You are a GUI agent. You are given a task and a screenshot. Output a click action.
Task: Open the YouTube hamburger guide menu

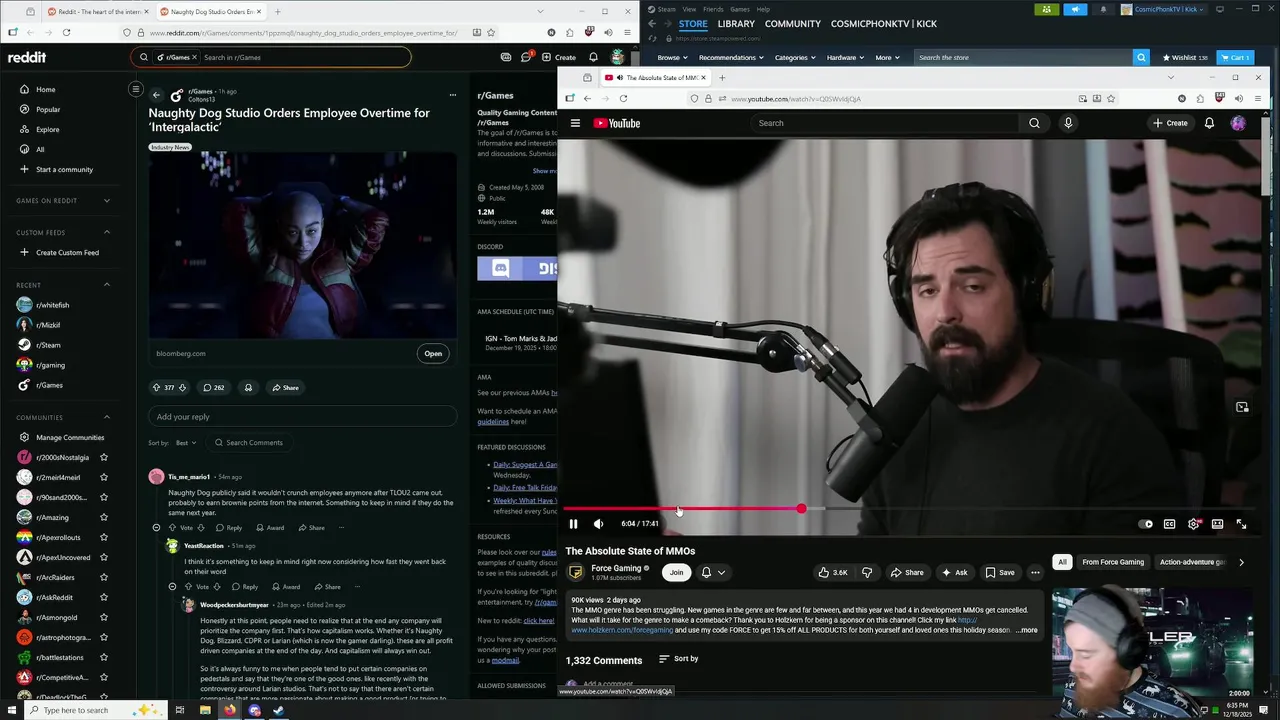[x=575, y=123]
